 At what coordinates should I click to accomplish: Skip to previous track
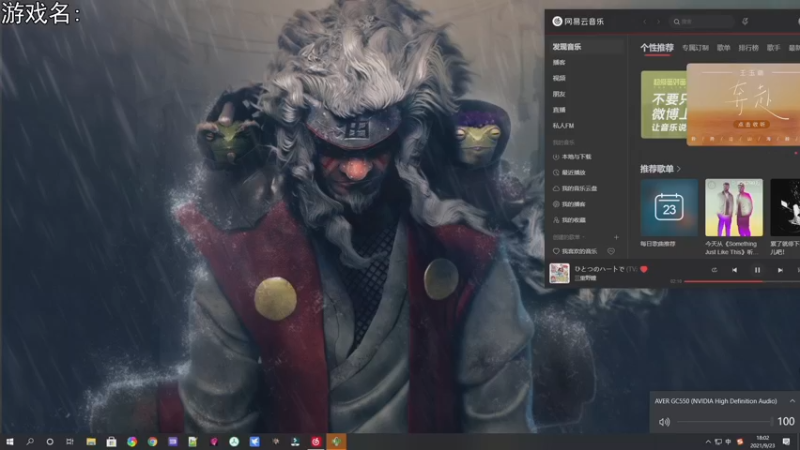point(734,270)
